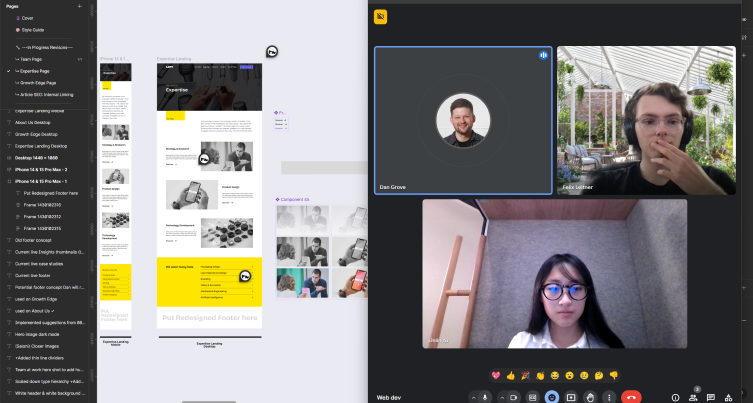The image size is (753, 403).
Task: Select the Pages panel header
Action: [x=12, y=6]
